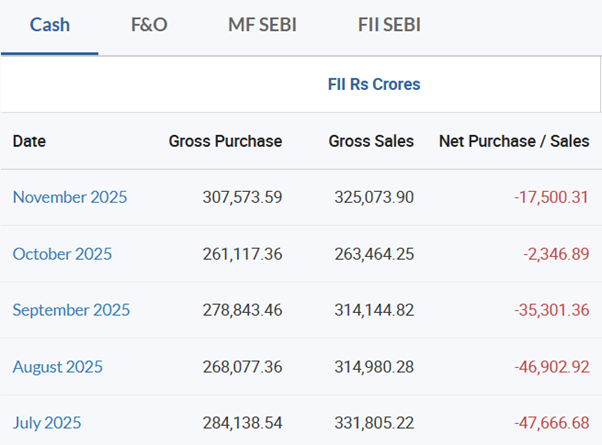Select the July 2025 link
This screenshot has width=602, height=445.
click(47, 423)
